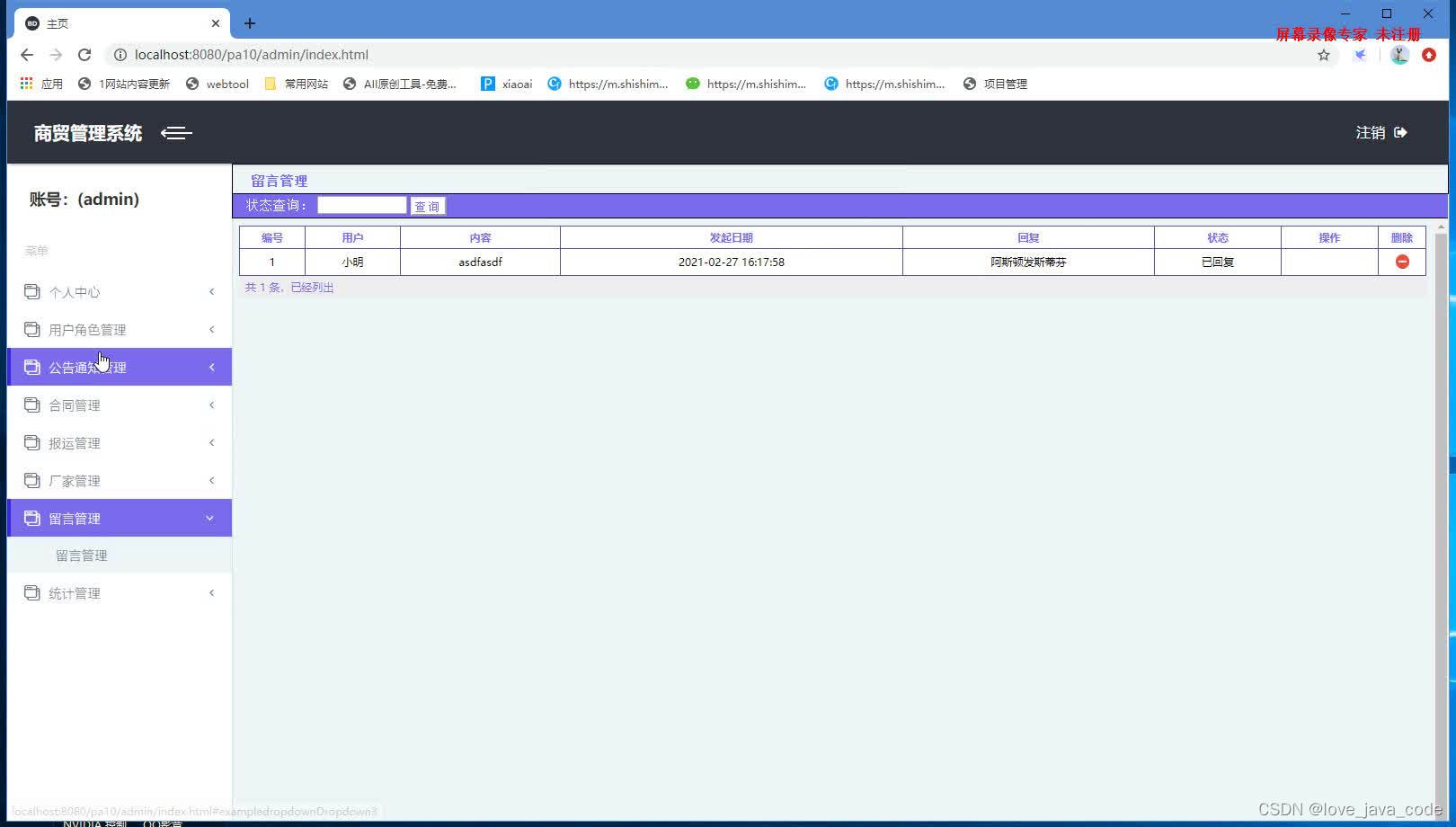Click the blue bird extension icon
This screenshot has width=1456, height=827.
(x=1361, y=55)
